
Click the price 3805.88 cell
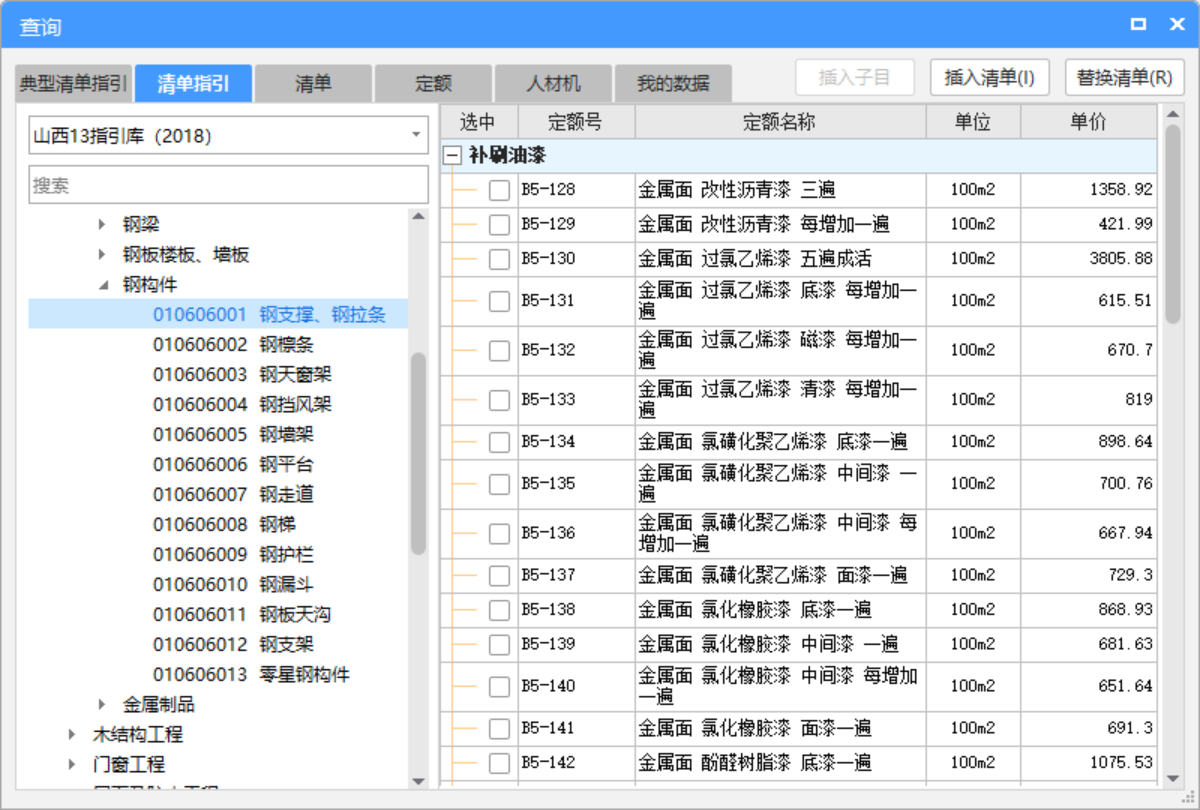(1089, 259)
